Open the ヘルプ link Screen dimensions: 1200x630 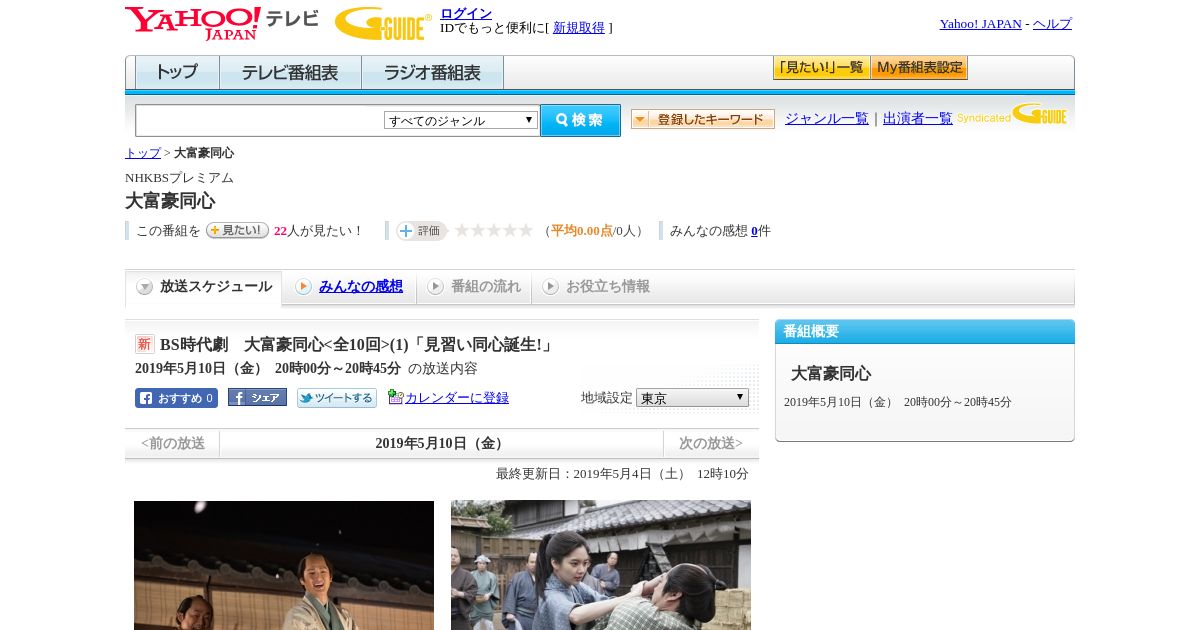coord(1052,24)
